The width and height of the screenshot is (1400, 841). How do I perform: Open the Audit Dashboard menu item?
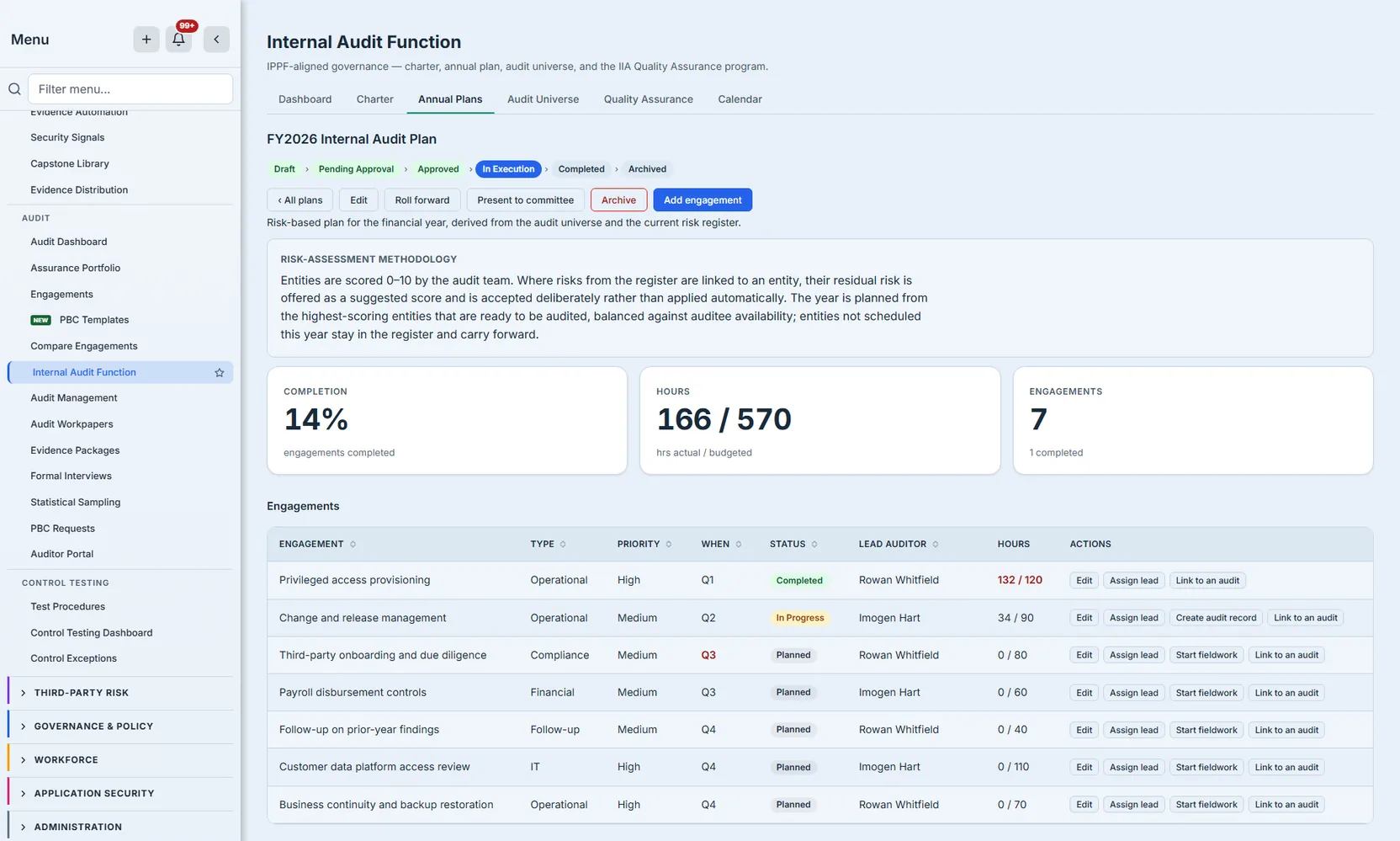coord(69,242)
